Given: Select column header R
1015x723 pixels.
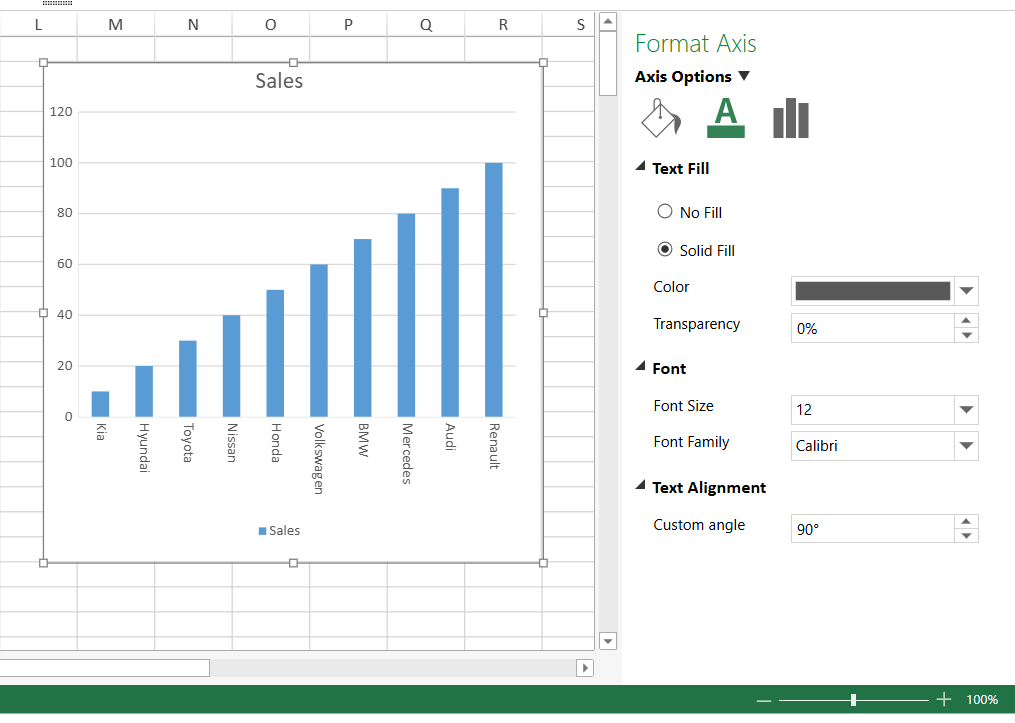Looking at the screenshot, I should pos(503,25).
